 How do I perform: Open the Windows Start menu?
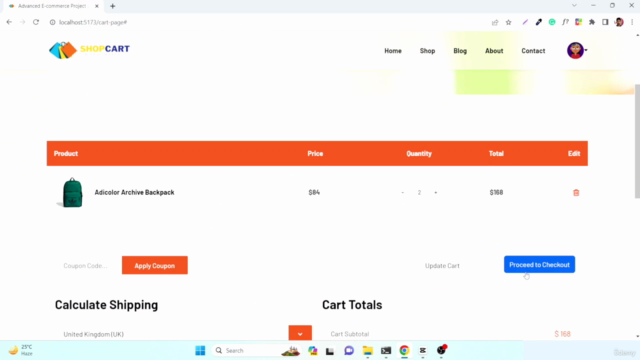click(x=200, y=350)
